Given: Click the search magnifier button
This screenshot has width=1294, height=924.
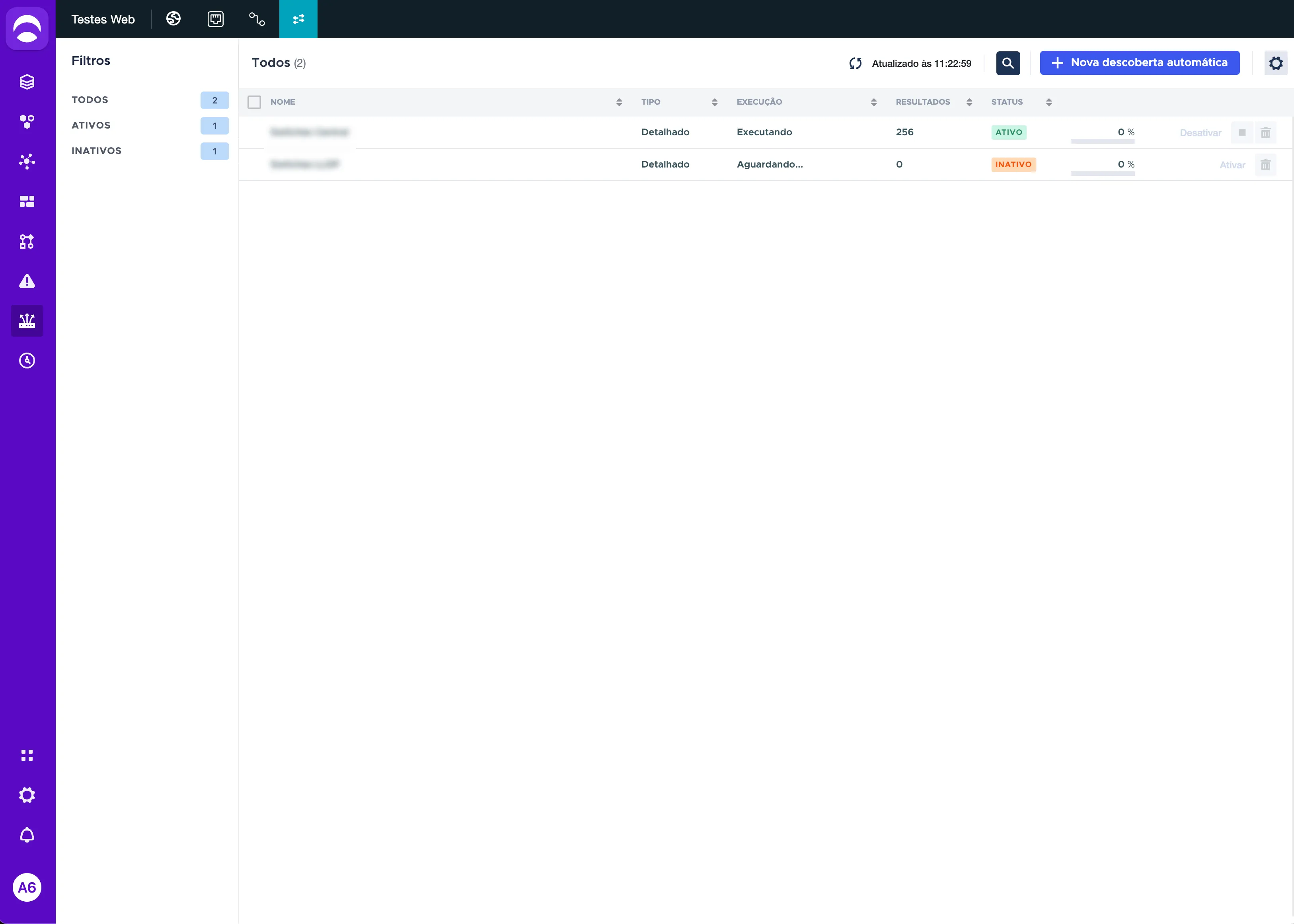Looking at the screenshot, I should [x=1008, y=63].
